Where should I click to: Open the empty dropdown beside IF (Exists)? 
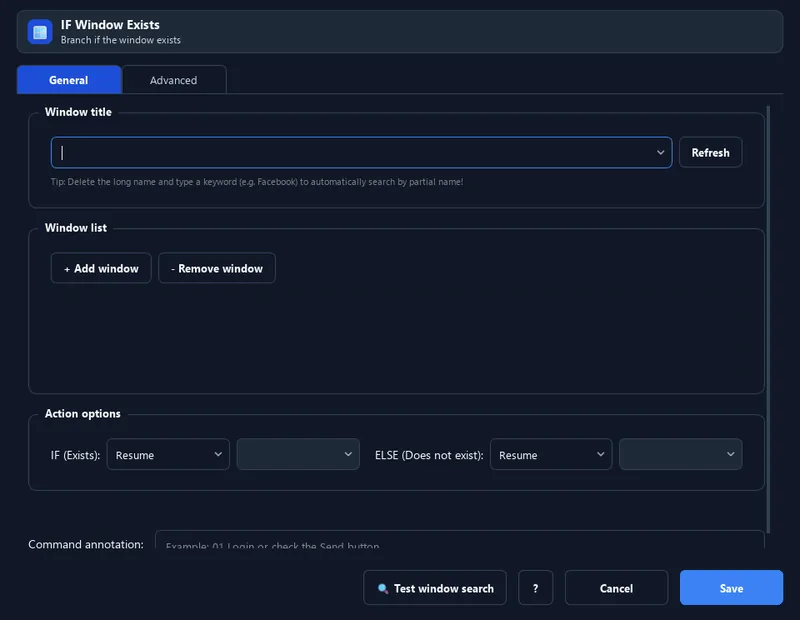(x=298, y=454)
